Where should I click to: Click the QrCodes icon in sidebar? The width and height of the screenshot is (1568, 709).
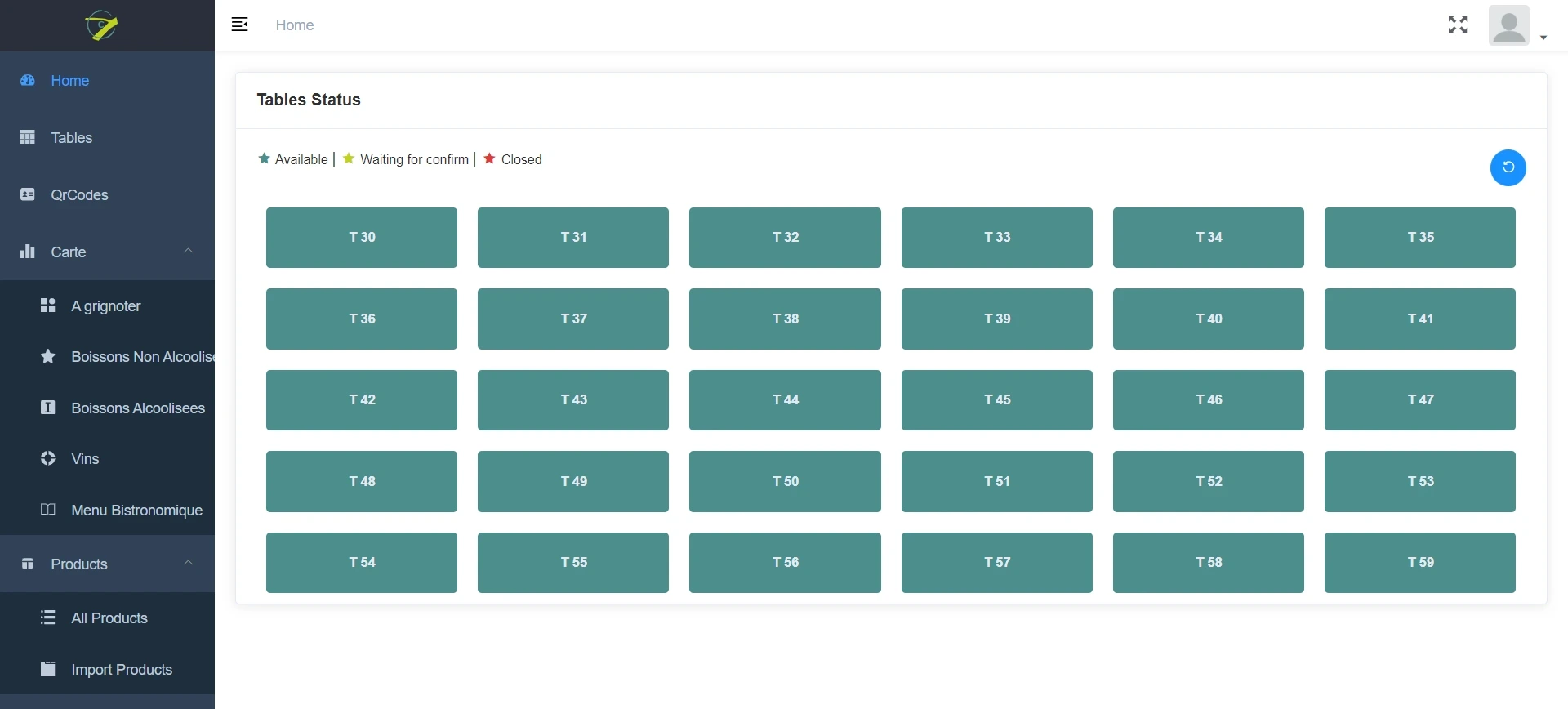28,194
